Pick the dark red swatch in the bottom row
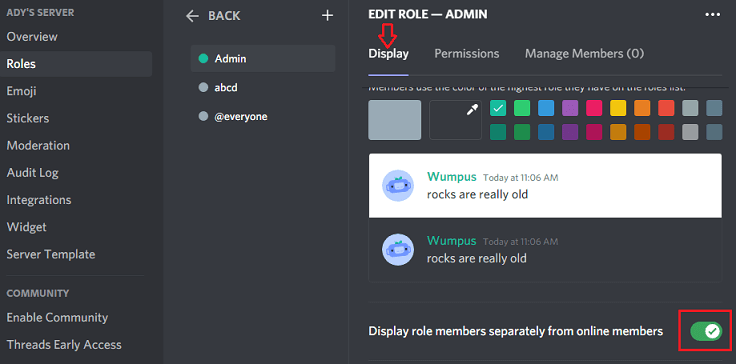This screenshot has width=736, height=364. point(666,132)
